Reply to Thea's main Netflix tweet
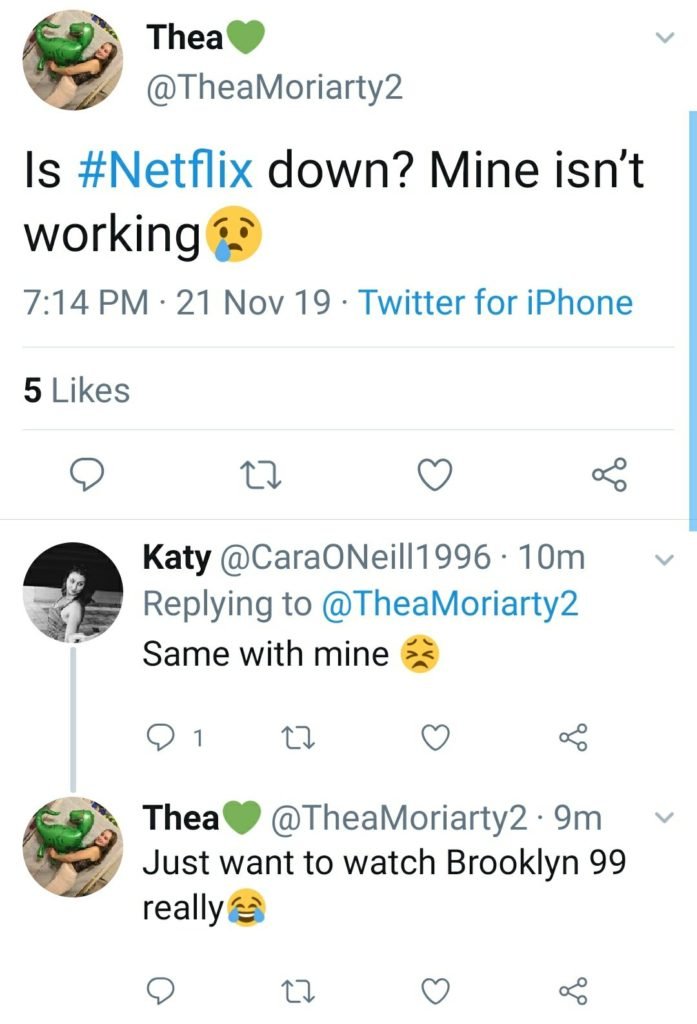This screenshot has height=1024, width=697. click(x=88, y=475)
